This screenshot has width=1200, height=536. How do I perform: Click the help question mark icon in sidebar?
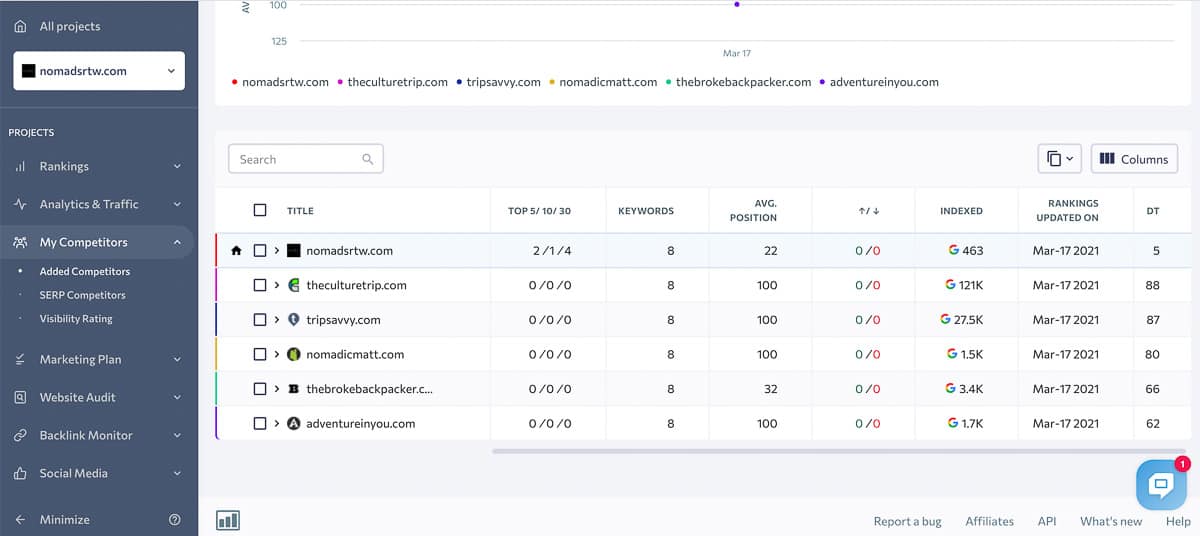(175, 520)
